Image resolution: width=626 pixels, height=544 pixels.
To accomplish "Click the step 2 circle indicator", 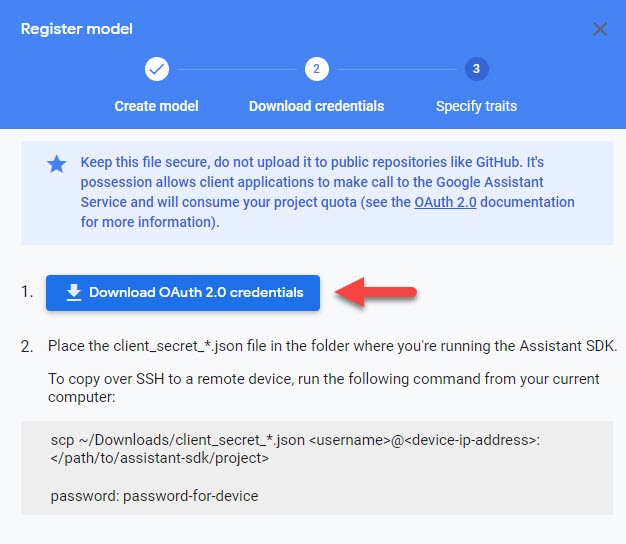I will tap(316, 69).
